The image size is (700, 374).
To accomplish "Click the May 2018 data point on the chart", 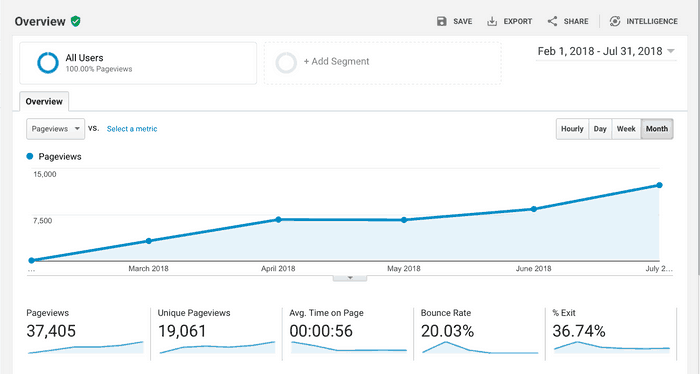I will click(404, 220).
